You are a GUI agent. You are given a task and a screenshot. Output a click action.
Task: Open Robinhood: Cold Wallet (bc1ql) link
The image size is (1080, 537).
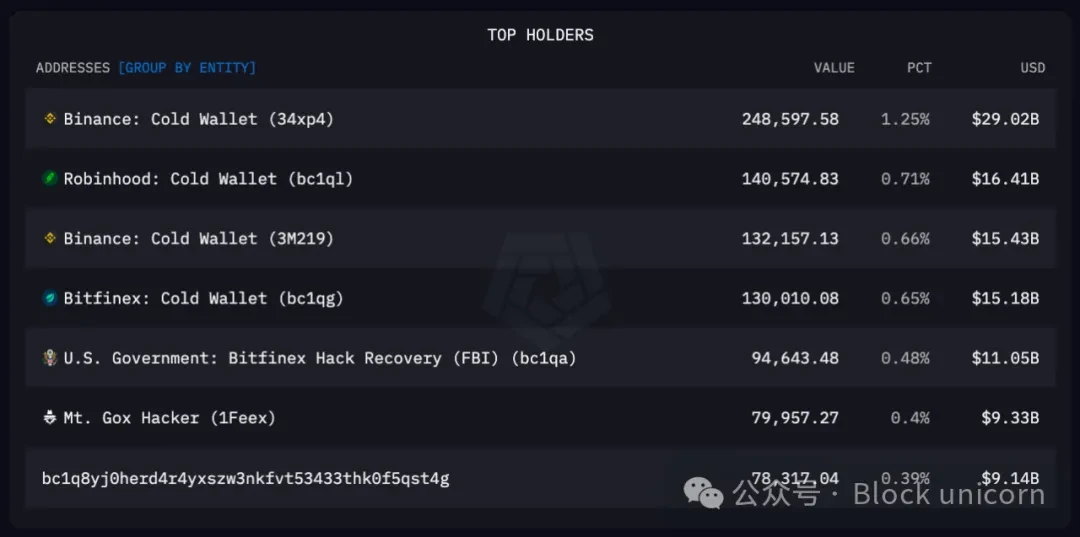pyautogui.click(x=208, y=179)
